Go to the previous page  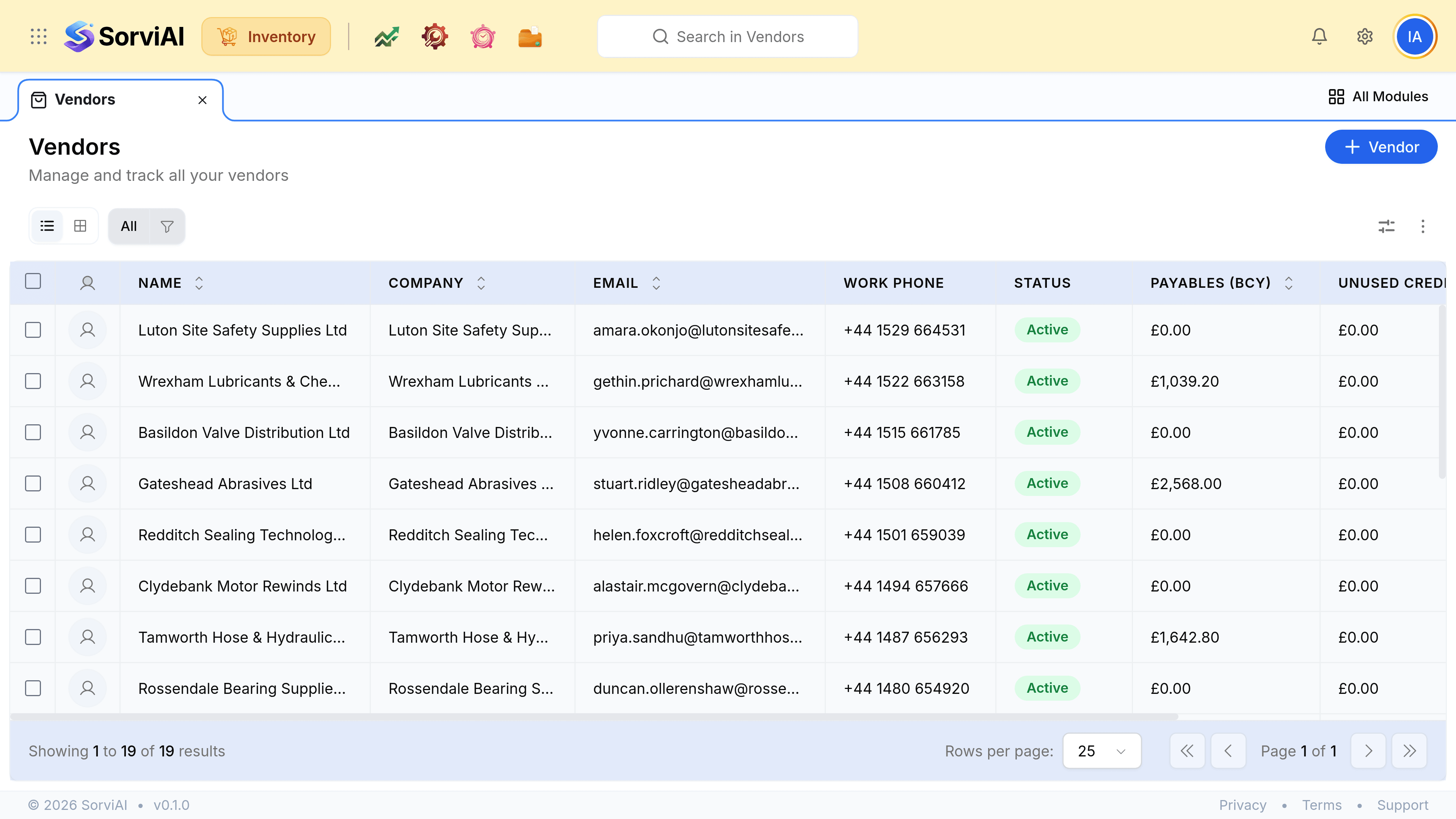(x=1228, y=751)
